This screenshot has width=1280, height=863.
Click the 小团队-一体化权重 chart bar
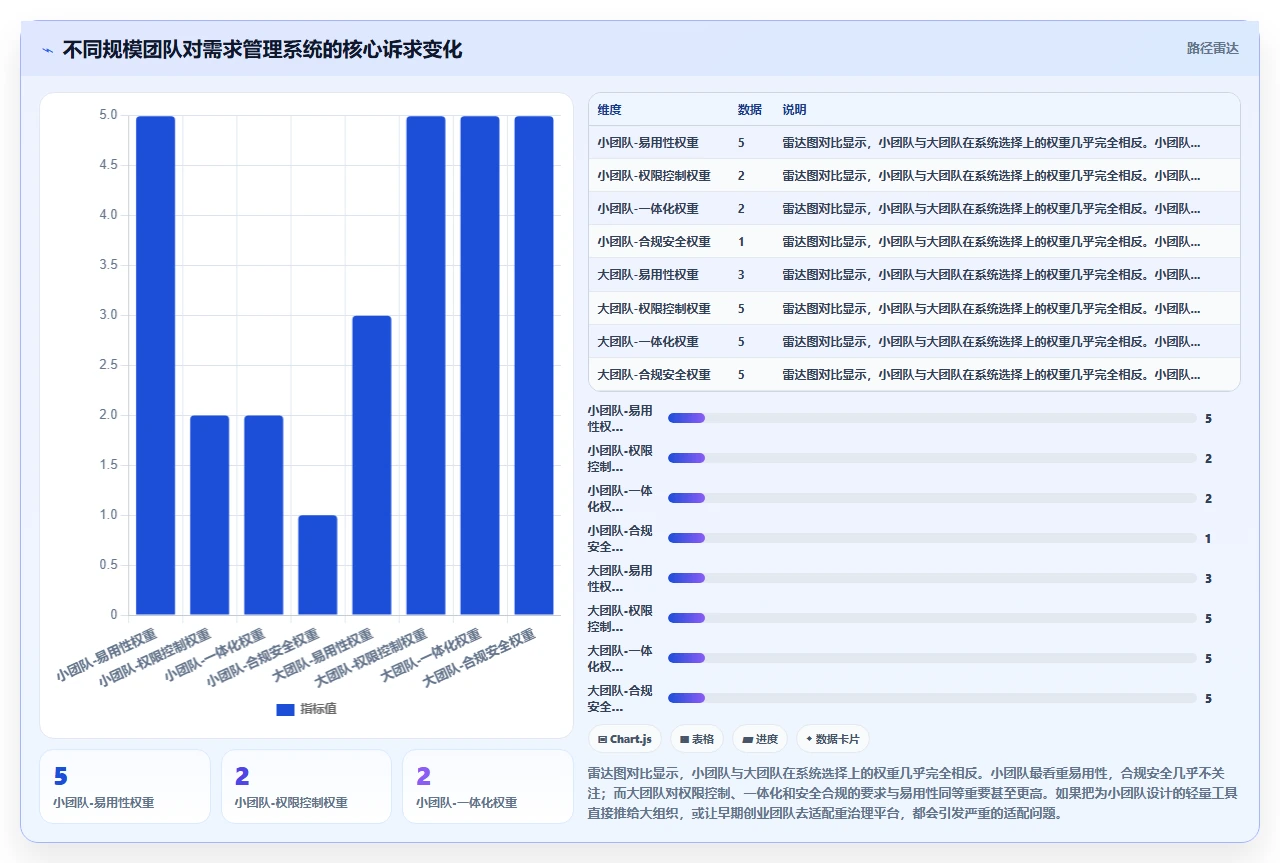(264, 515)
